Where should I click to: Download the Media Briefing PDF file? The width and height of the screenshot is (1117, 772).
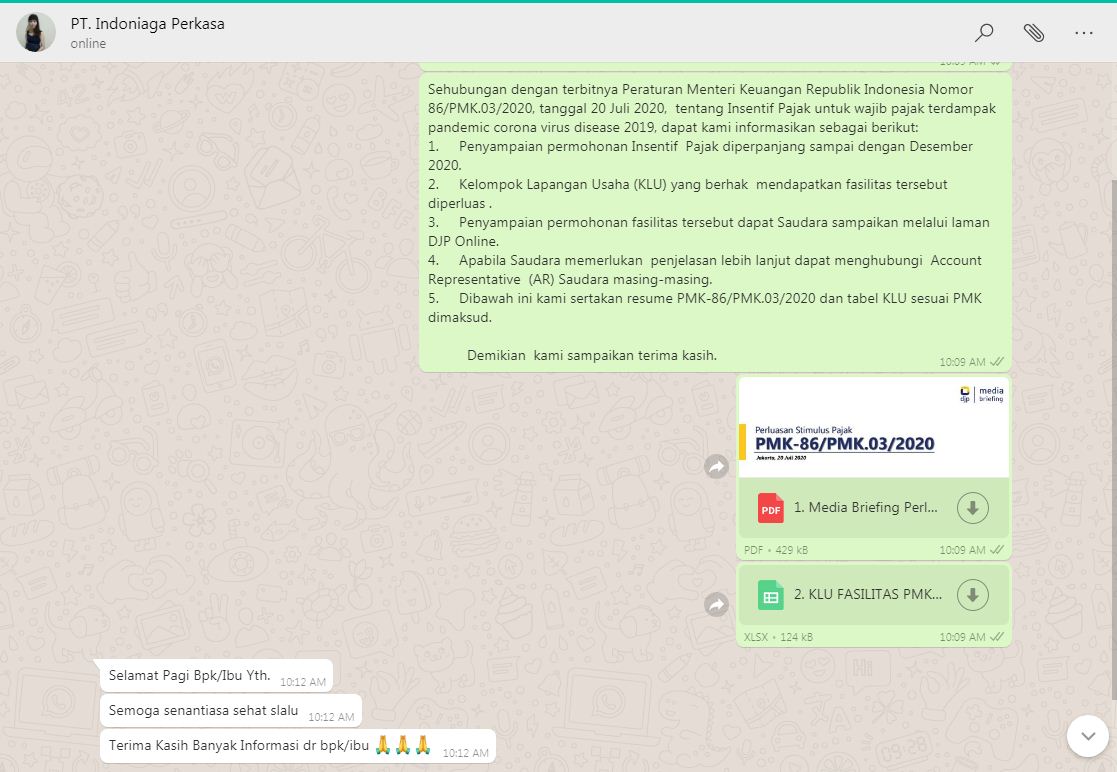click(972, 508)
